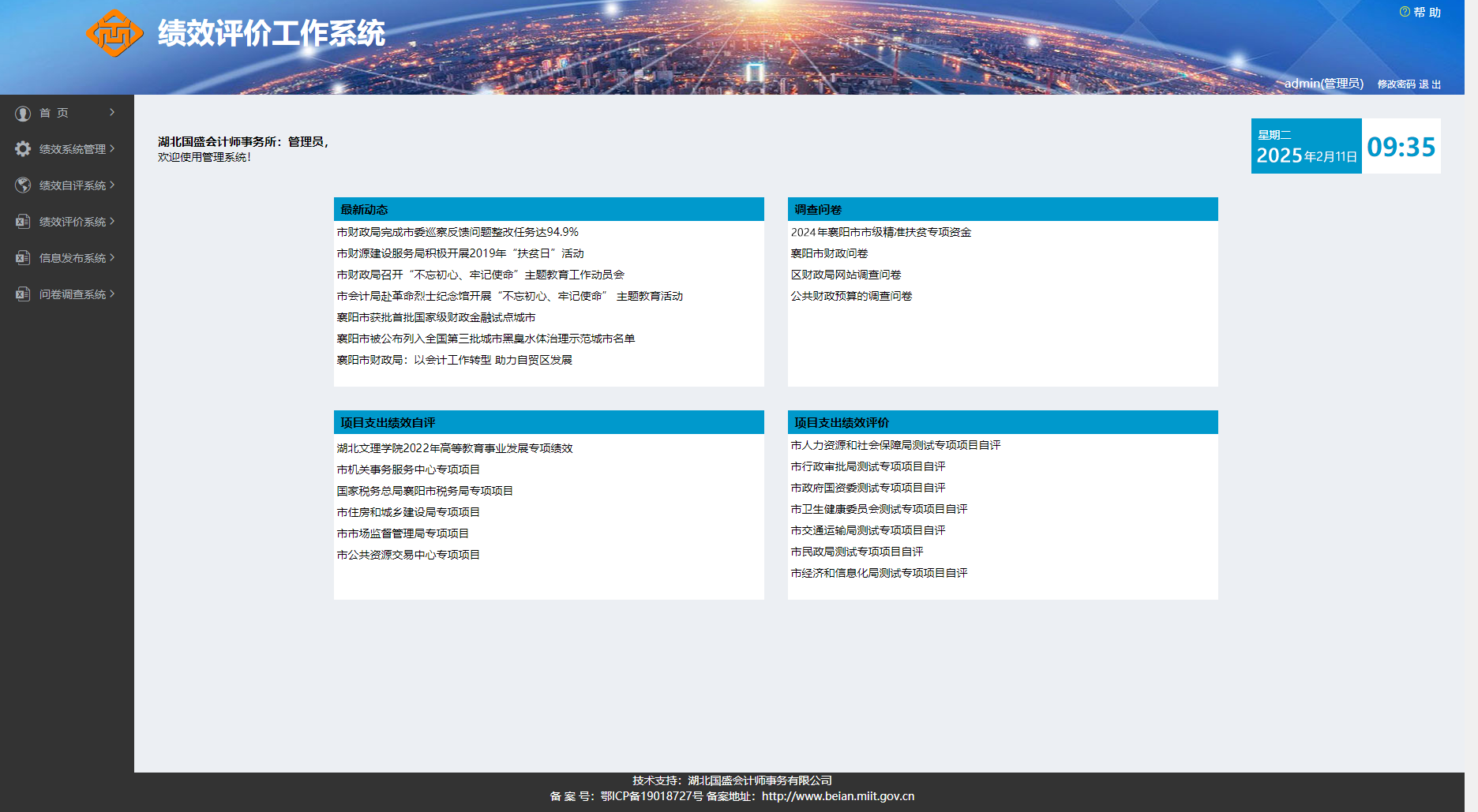The height and width of the screenshot is (812, 1478).
Task: Select the 问卷调查系统 sidebar icon
Action: 22,294
